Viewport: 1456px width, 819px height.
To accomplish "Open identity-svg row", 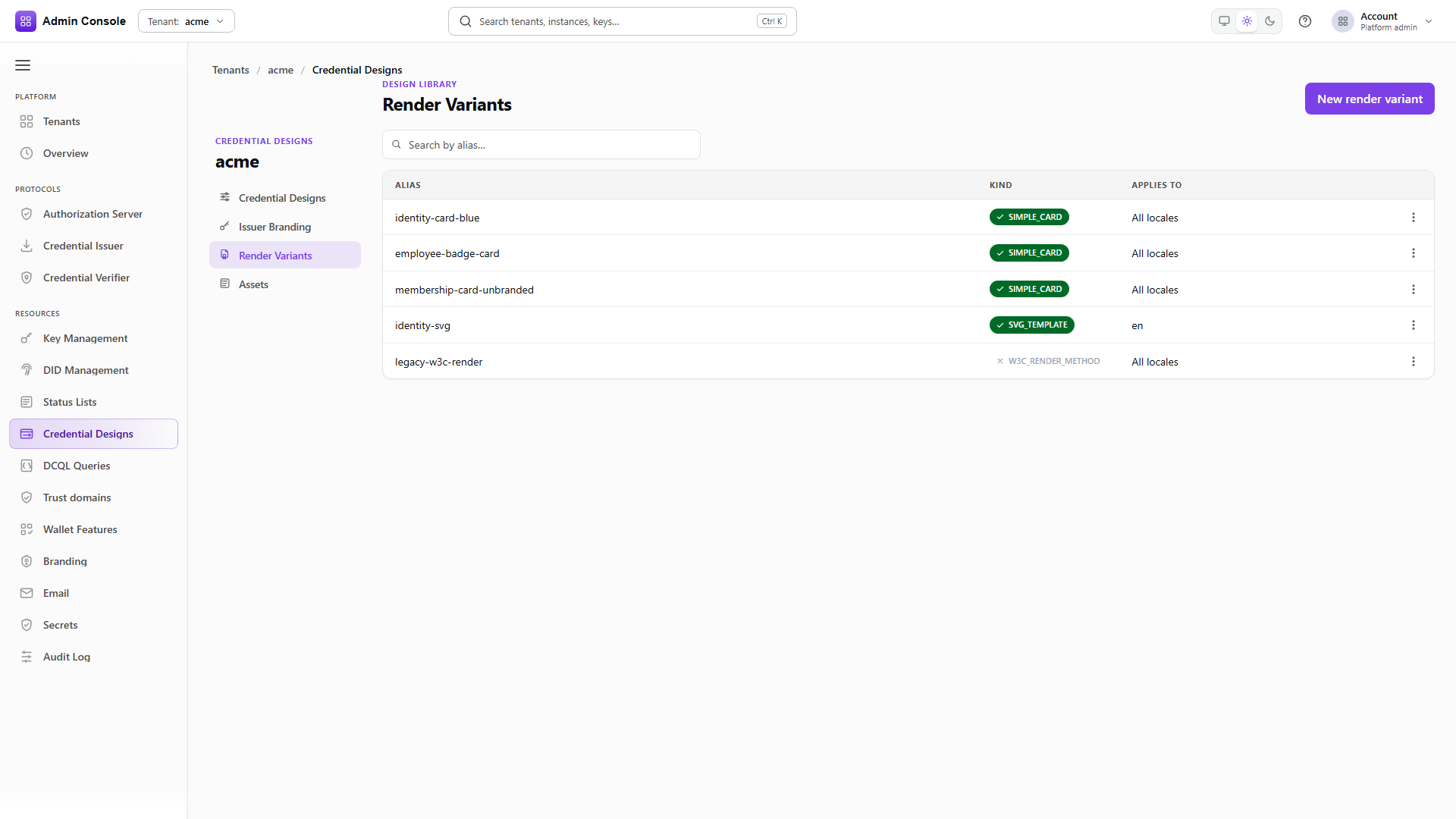I will point(908,325).
